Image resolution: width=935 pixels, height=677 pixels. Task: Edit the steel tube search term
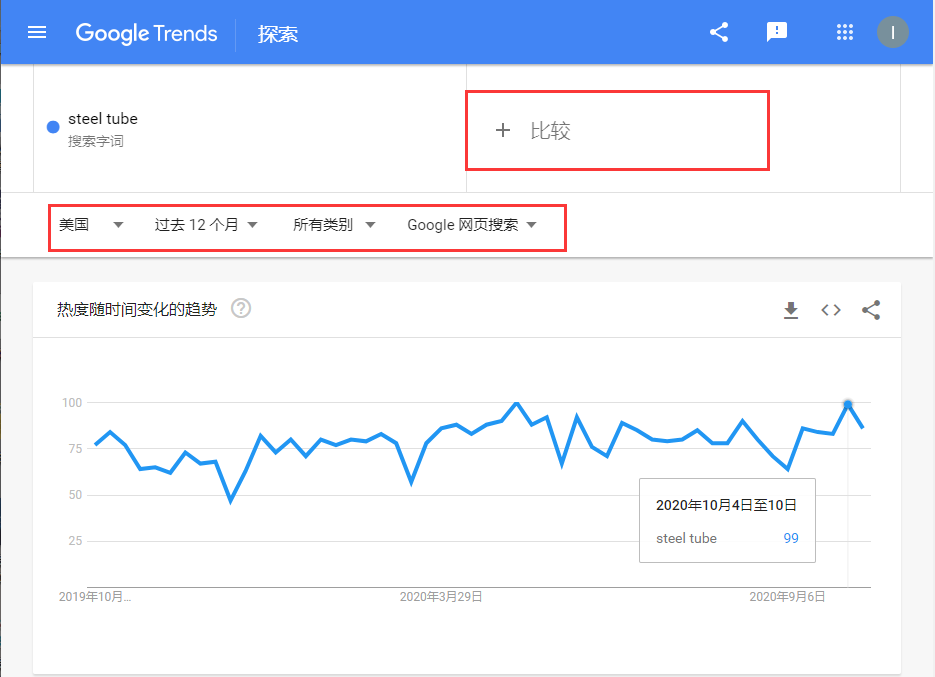[103, 119]
